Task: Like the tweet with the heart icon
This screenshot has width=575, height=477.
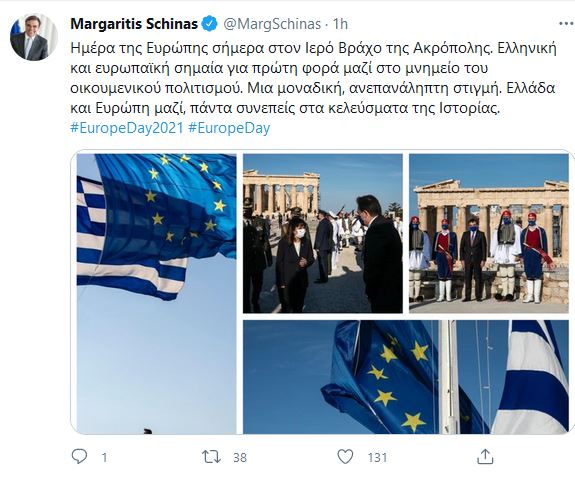Action: (x=345, y=457)
